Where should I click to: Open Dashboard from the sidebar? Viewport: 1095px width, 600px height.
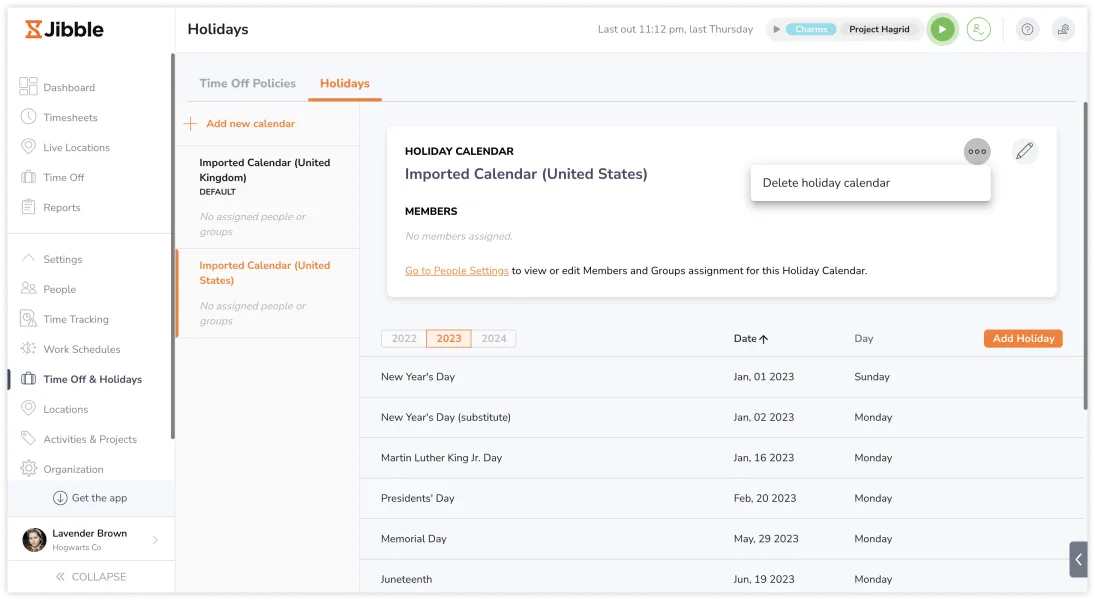coord(68,88)
